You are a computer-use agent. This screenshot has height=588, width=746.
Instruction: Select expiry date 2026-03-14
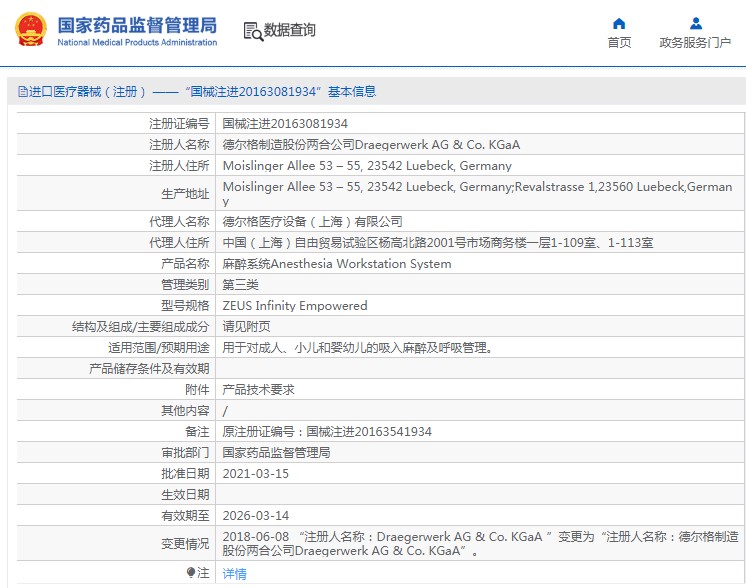coord(255,516)
